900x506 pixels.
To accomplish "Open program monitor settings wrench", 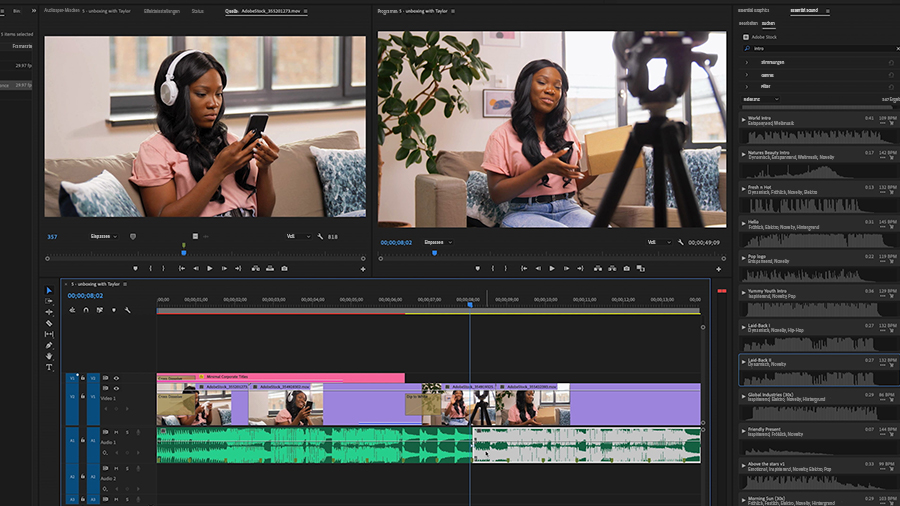I will pos(680,242).
